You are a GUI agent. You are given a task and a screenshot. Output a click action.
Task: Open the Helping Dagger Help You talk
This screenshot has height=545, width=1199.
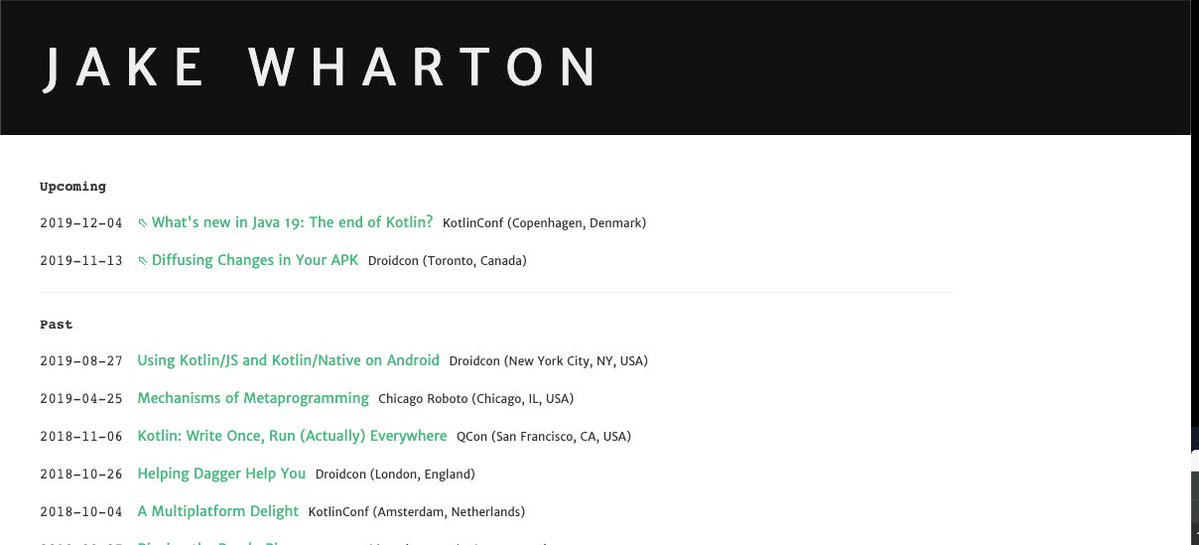222,474
